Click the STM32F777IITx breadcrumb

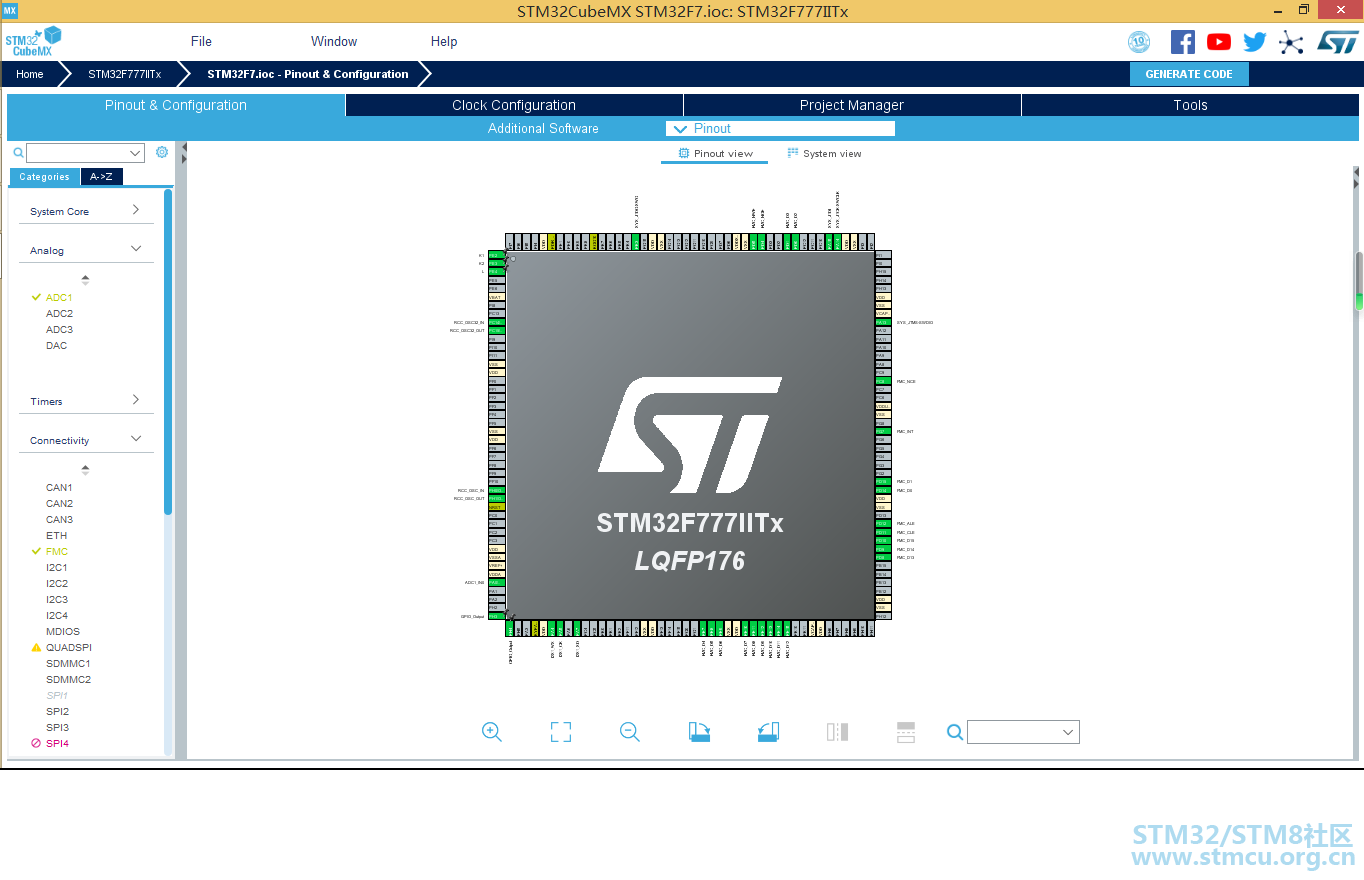click(x=124, y=74)
